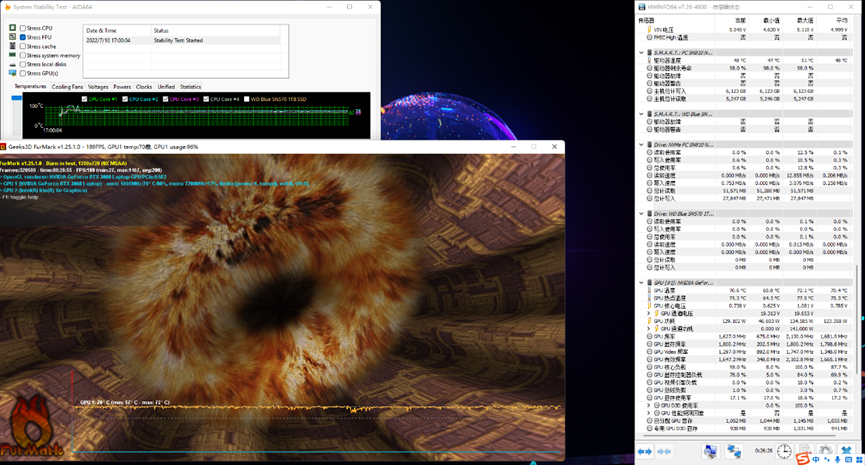This screenshot has height=465, width=865.
Task: Switch to the Statistics tab
Action: point(190,87)
